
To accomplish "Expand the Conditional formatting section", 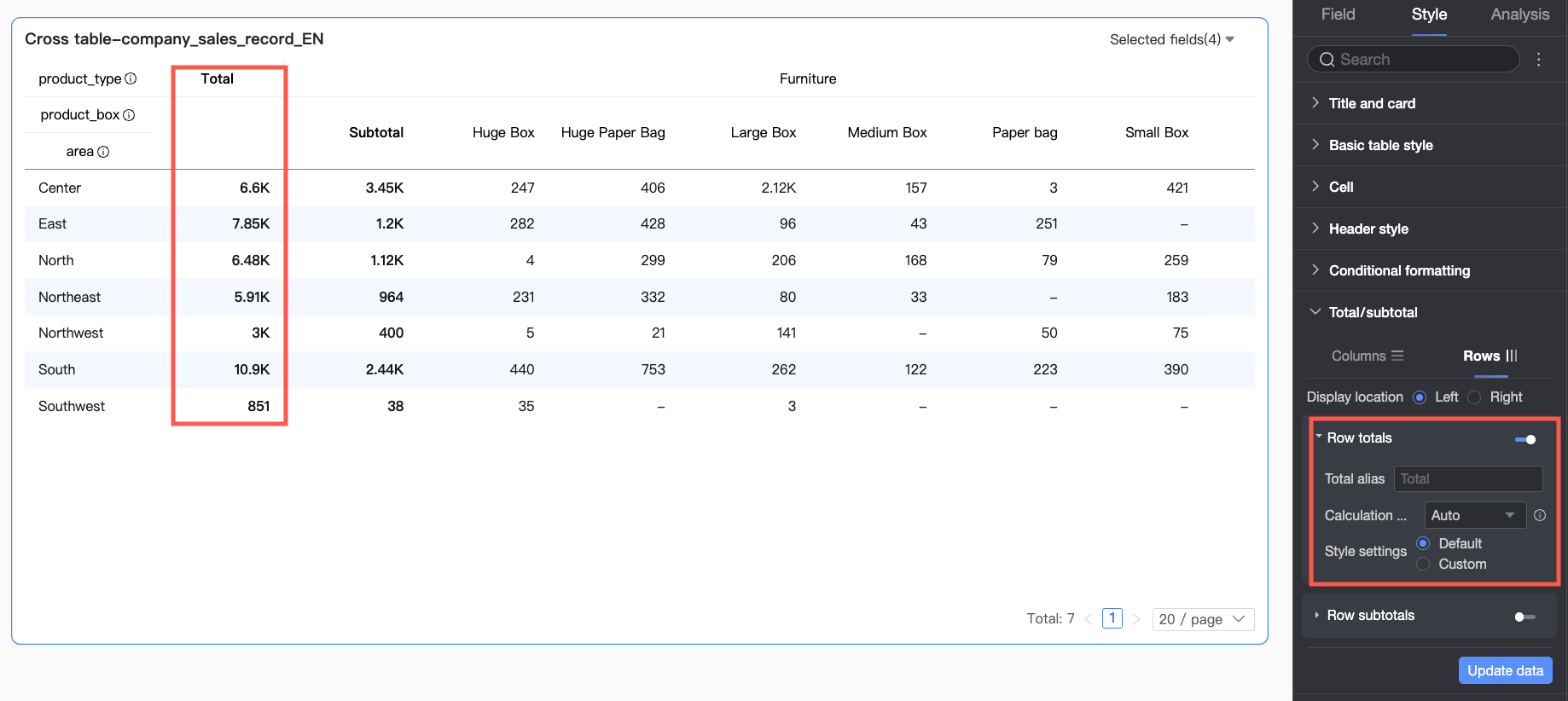I will pos(1399,270).
